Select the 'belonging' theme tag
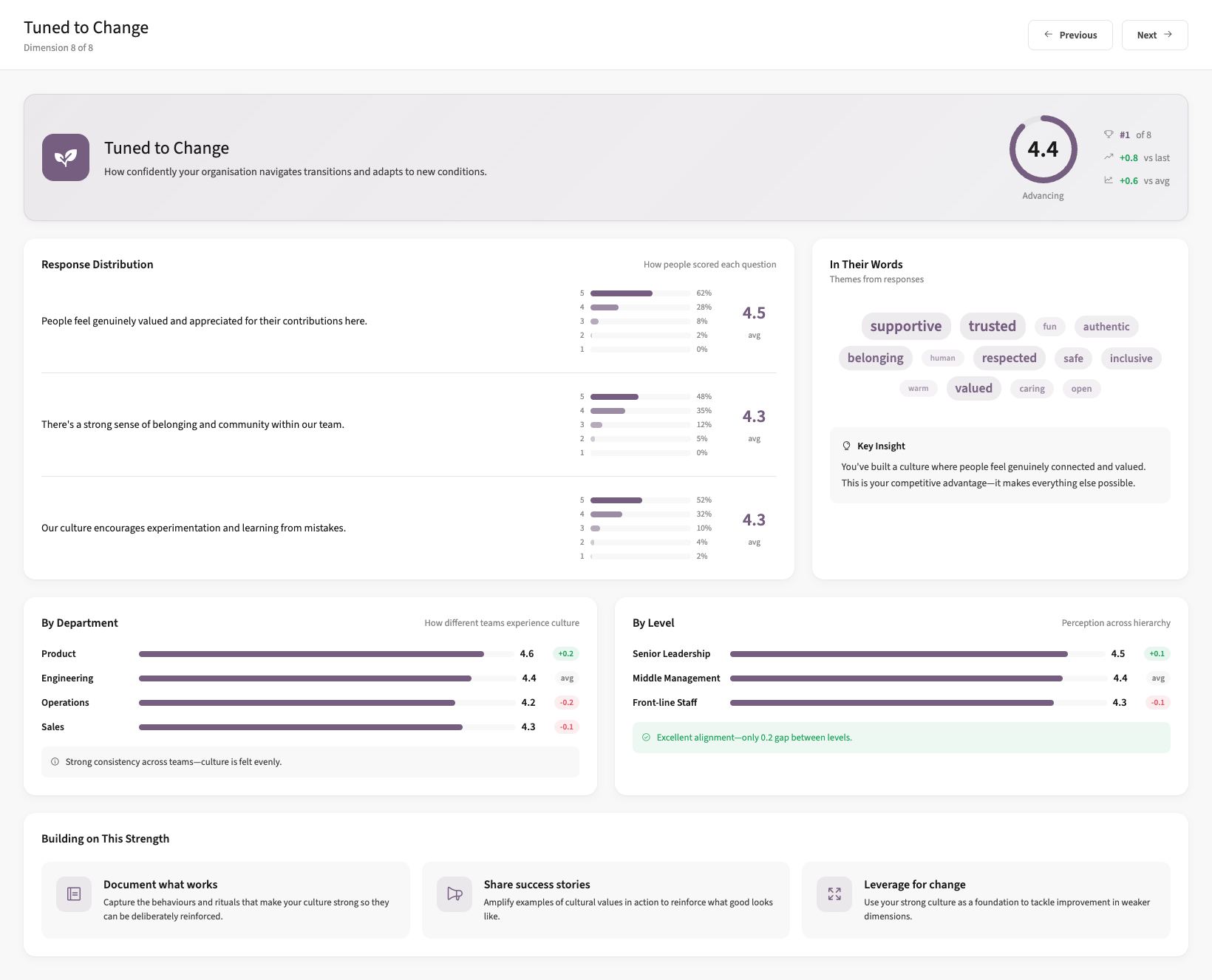The image size is (1212, 980). pos(875,358)
